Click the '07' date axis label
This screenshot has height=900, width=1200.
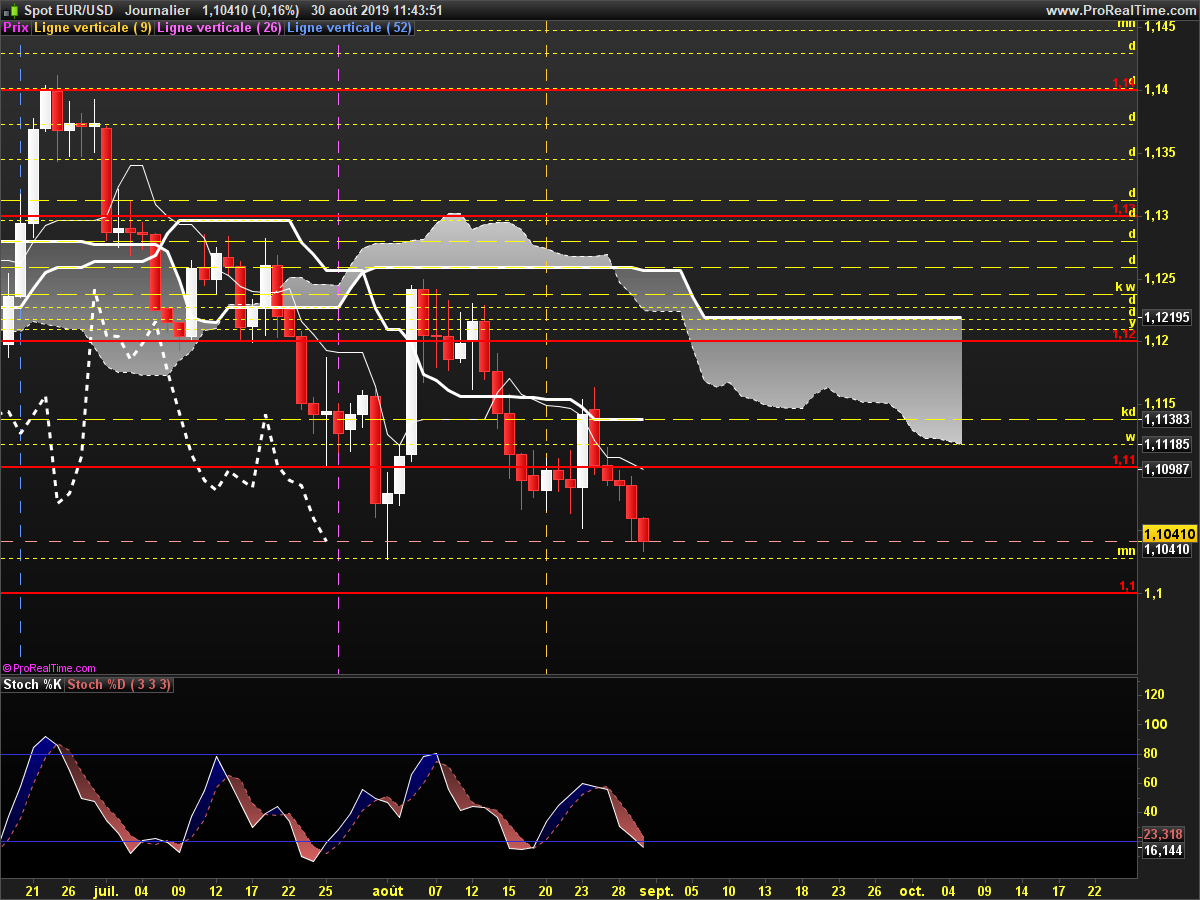click(434, 890)
